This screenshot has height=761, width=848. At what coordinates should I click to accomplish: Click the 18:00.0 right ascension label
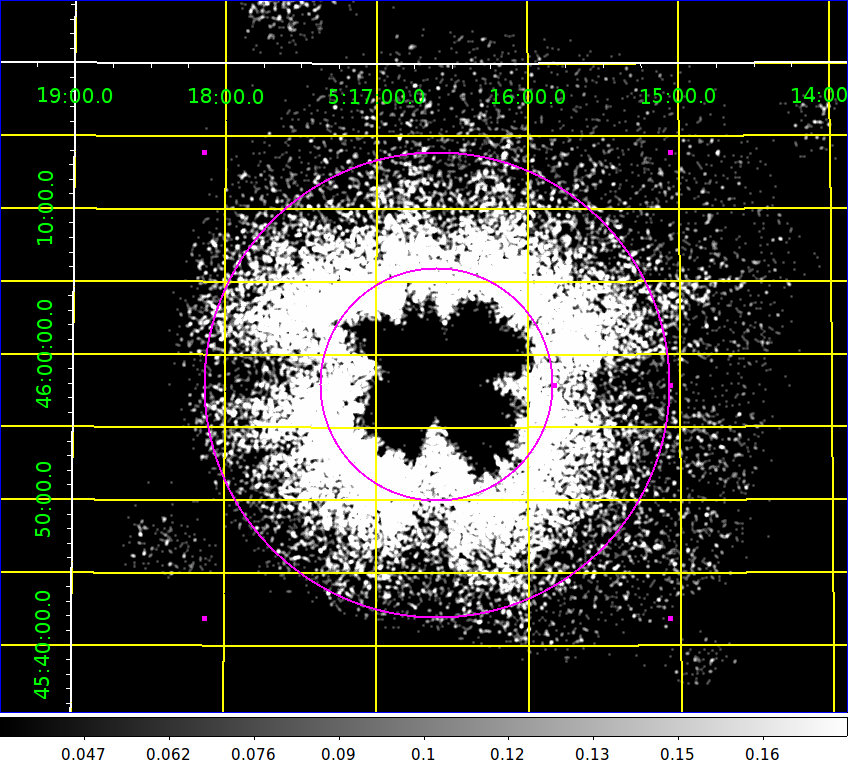226,97
